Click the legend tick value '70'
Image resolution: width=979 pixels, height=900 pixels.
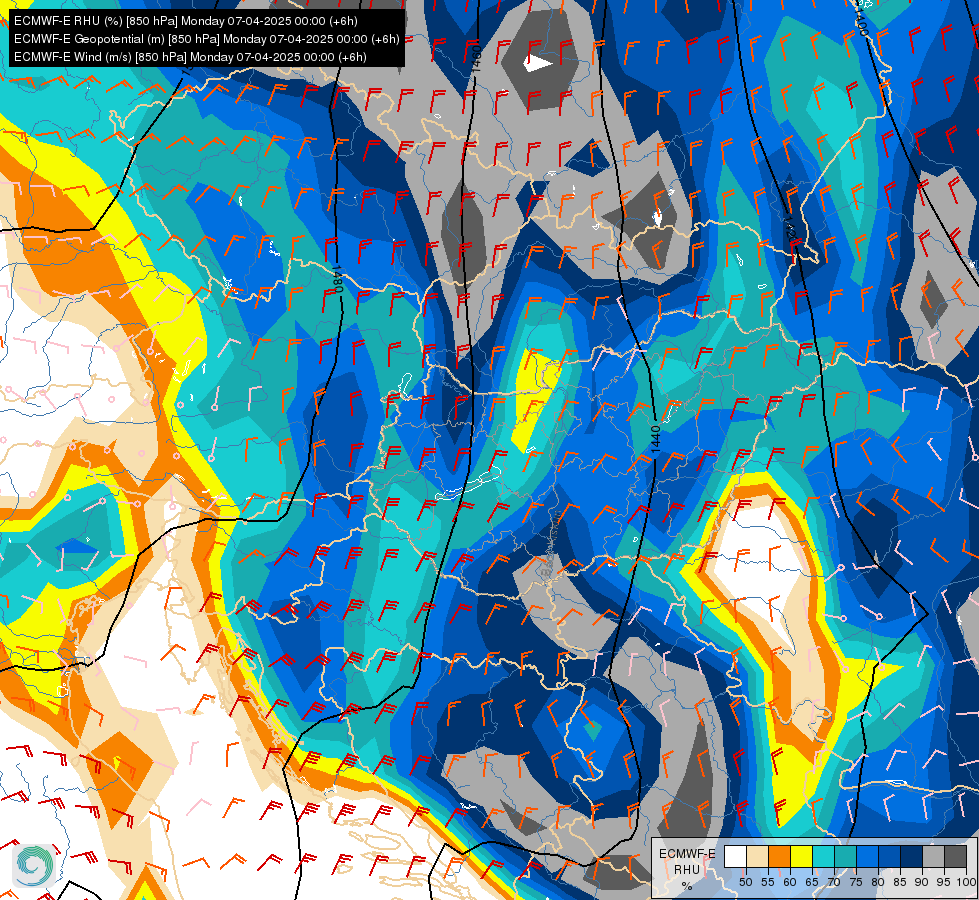click(x=834, y=882)
